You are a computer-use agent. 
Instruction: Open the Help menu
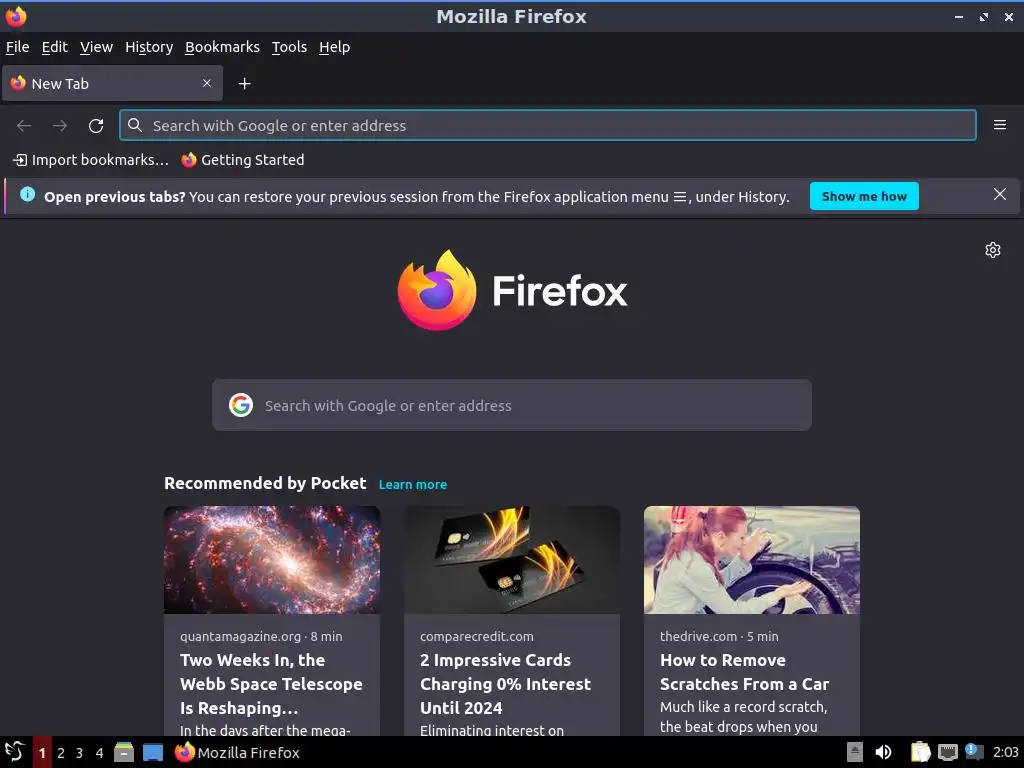(334, 47)
